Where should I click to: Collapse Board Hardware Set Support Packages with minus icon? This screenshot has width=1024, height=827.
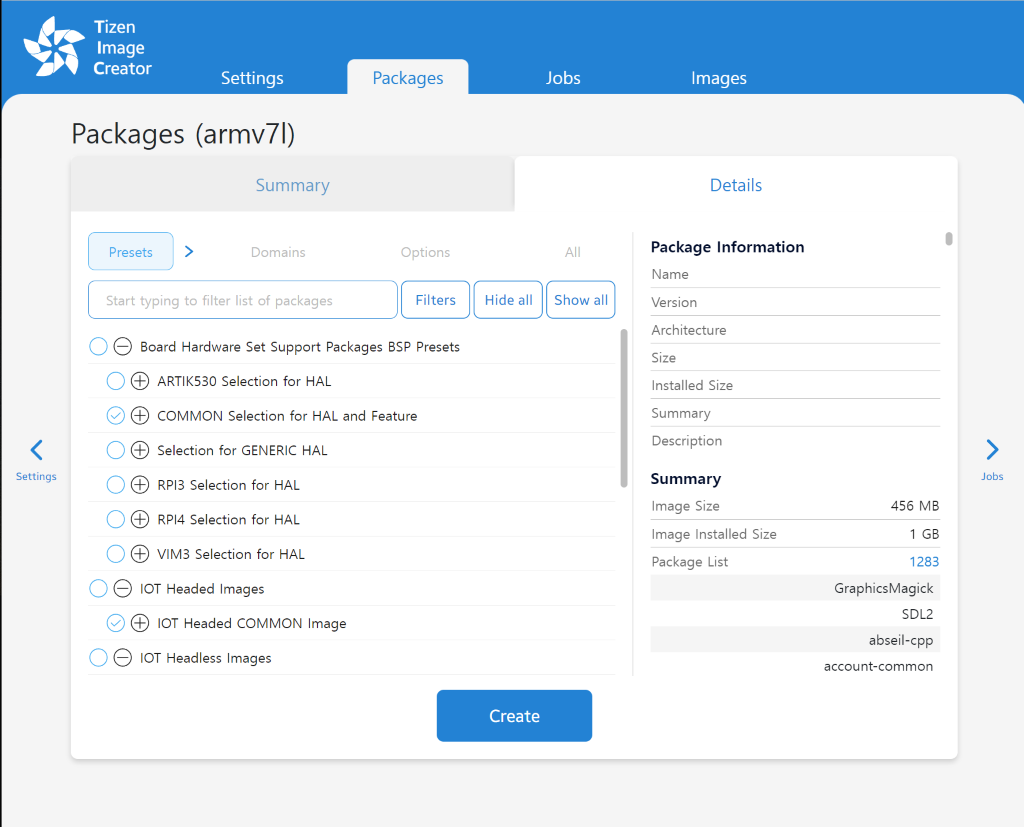122,346
